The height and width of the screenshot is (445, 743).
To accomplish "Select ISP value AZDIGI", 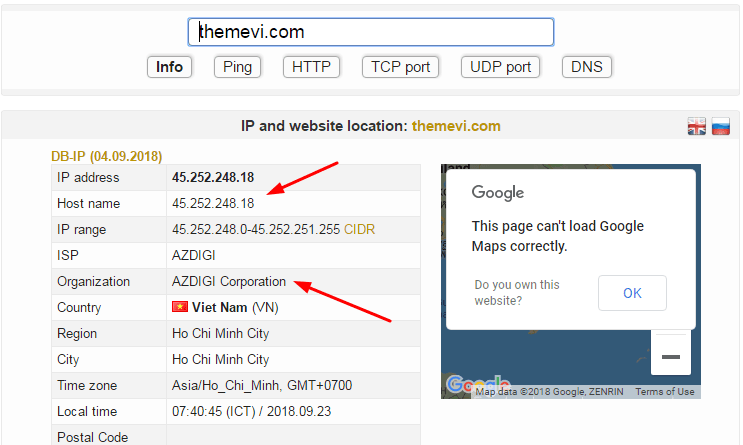I will click(x=193, y=255).
